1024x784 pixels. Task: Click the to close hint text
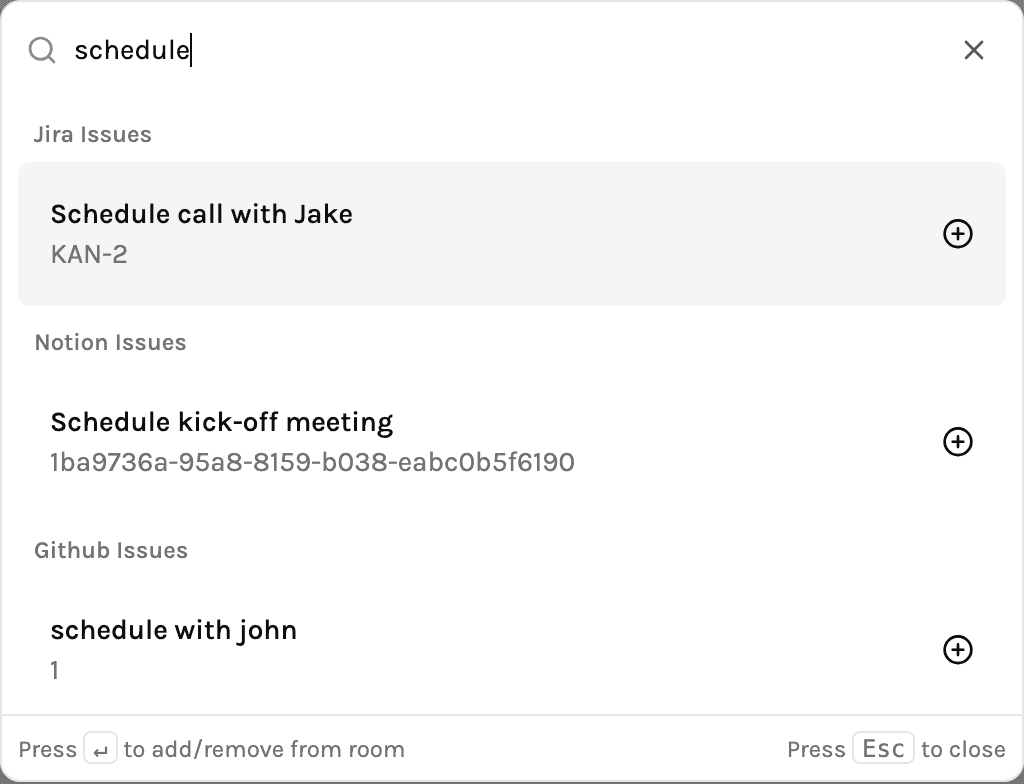click(963, 749)
